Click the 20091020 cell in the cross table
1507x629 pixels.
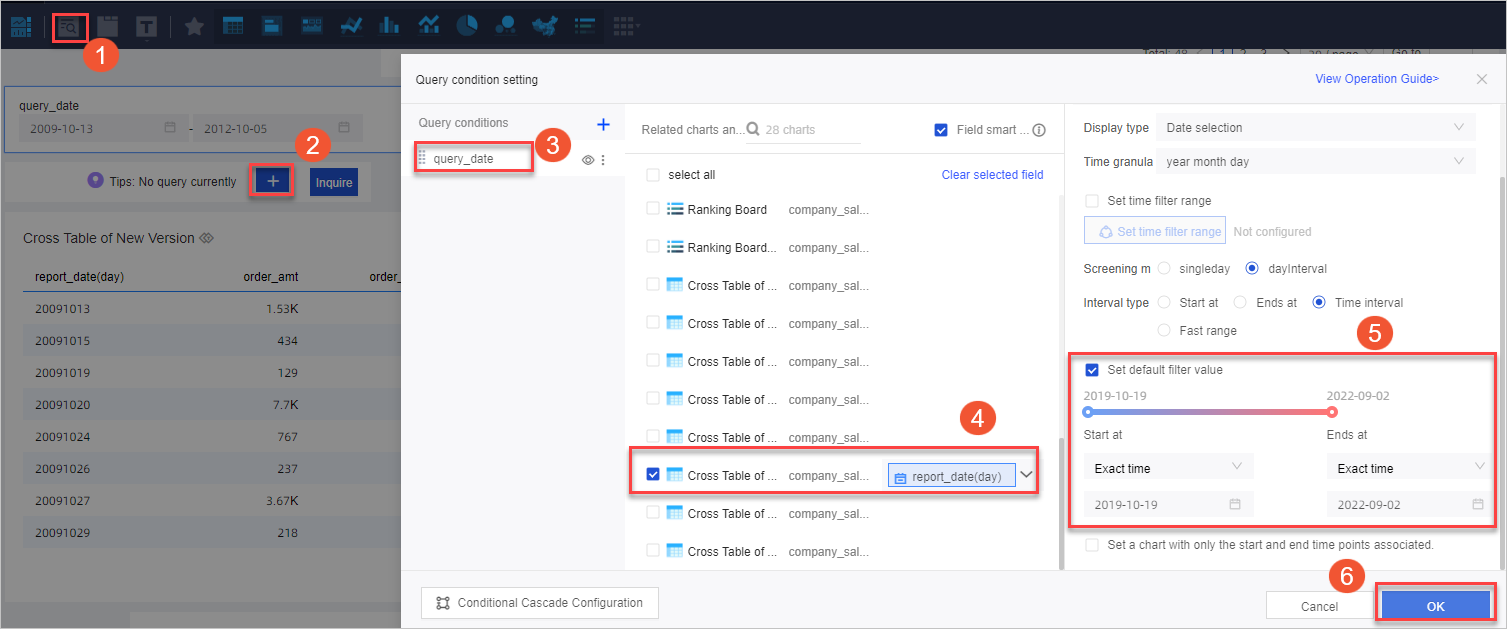point(62,405)
